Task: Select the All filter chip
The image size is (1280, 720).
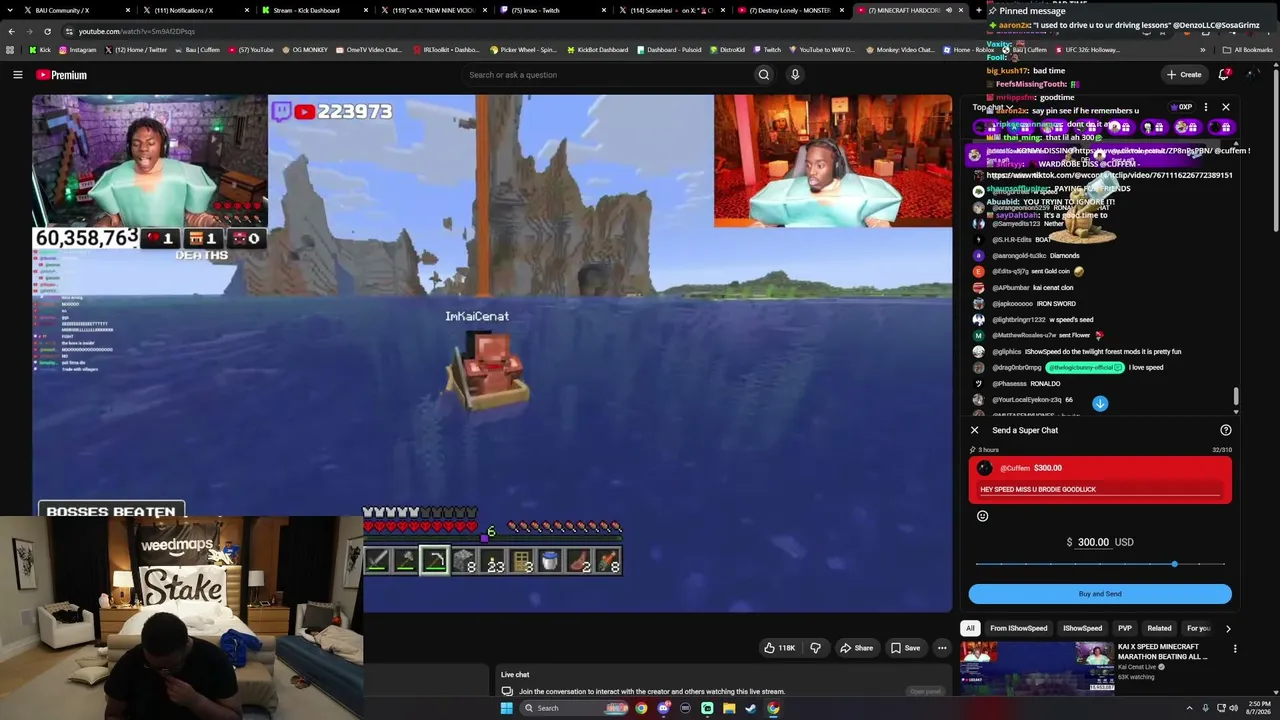Action: (970, 629)
